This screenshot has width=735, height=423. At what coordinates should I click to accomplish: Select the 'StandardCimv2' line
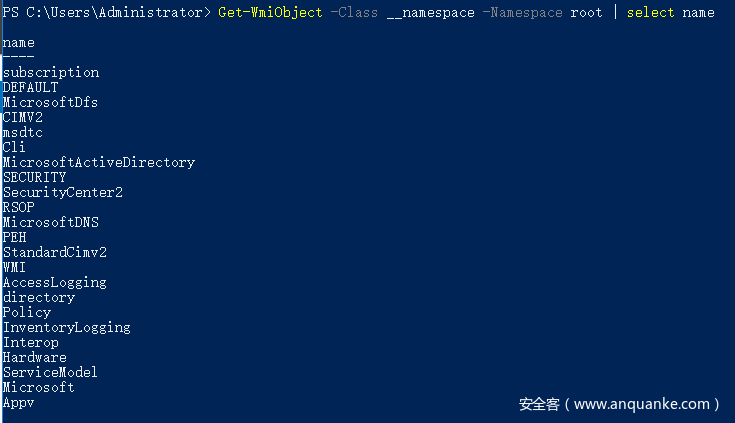click(x=55, y=252)
